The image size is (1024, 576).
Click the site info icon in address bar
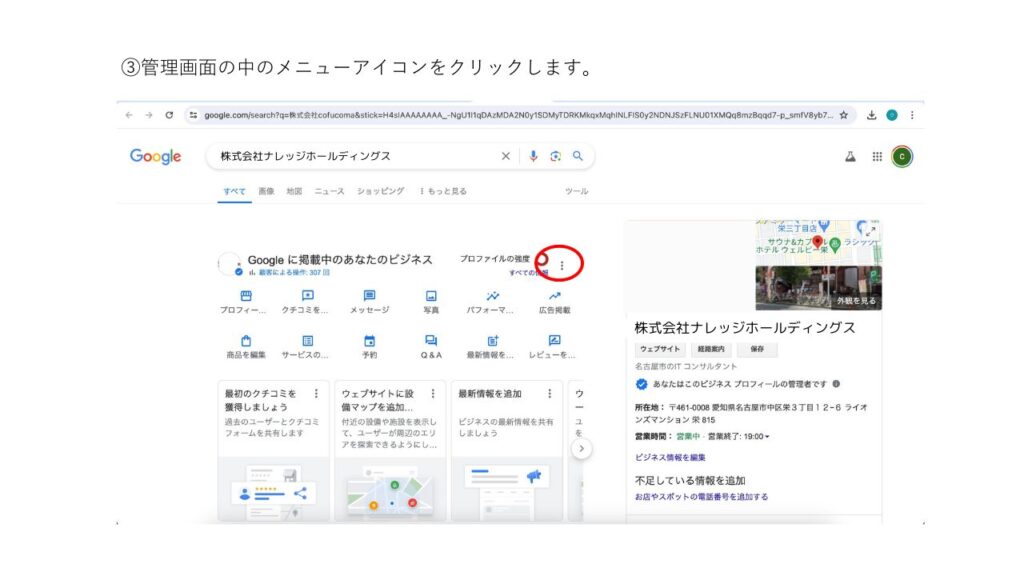tap(193, 115)
